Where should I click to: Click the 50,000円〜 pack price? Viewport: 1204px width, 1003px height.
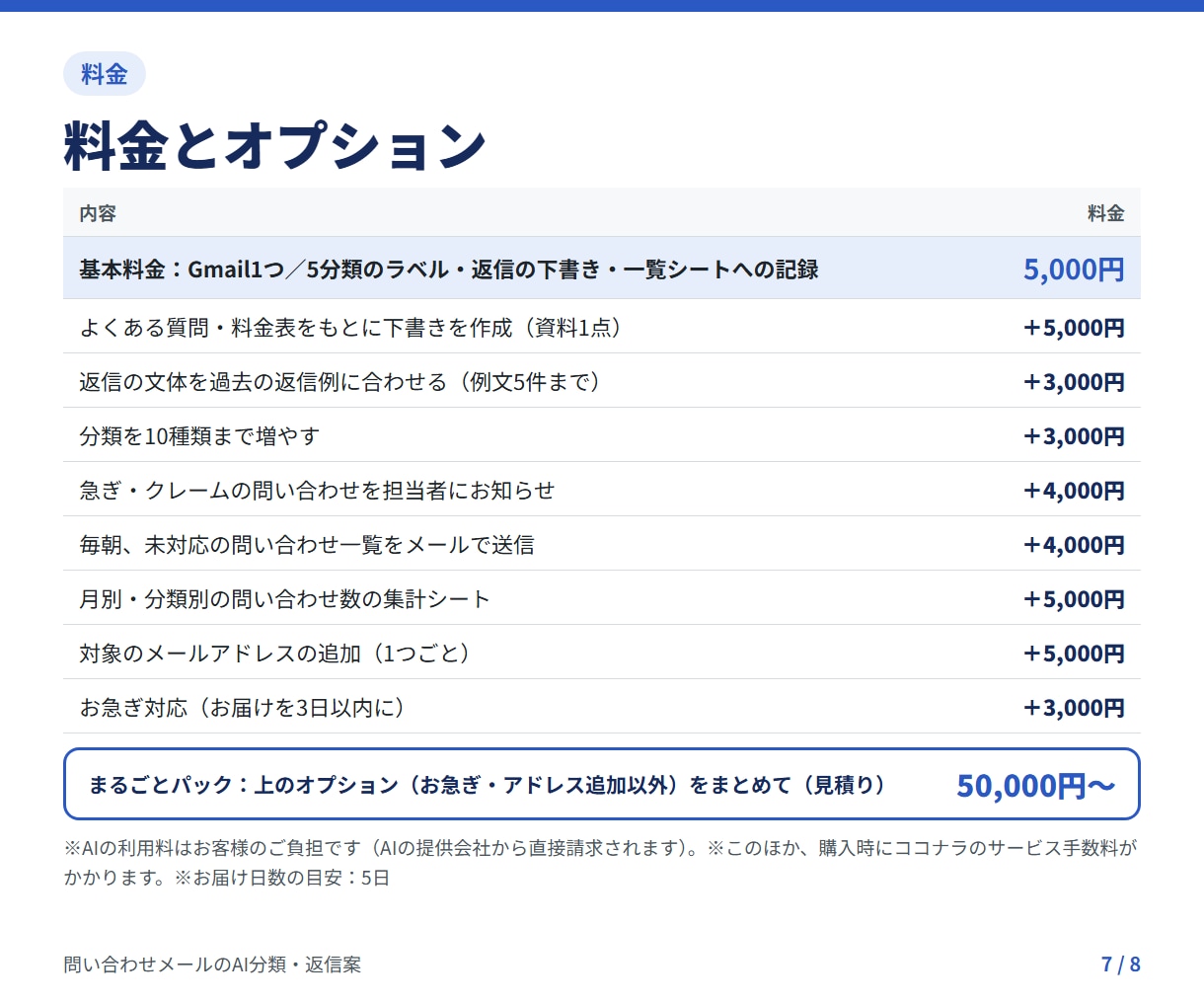tap(1036, 785)
